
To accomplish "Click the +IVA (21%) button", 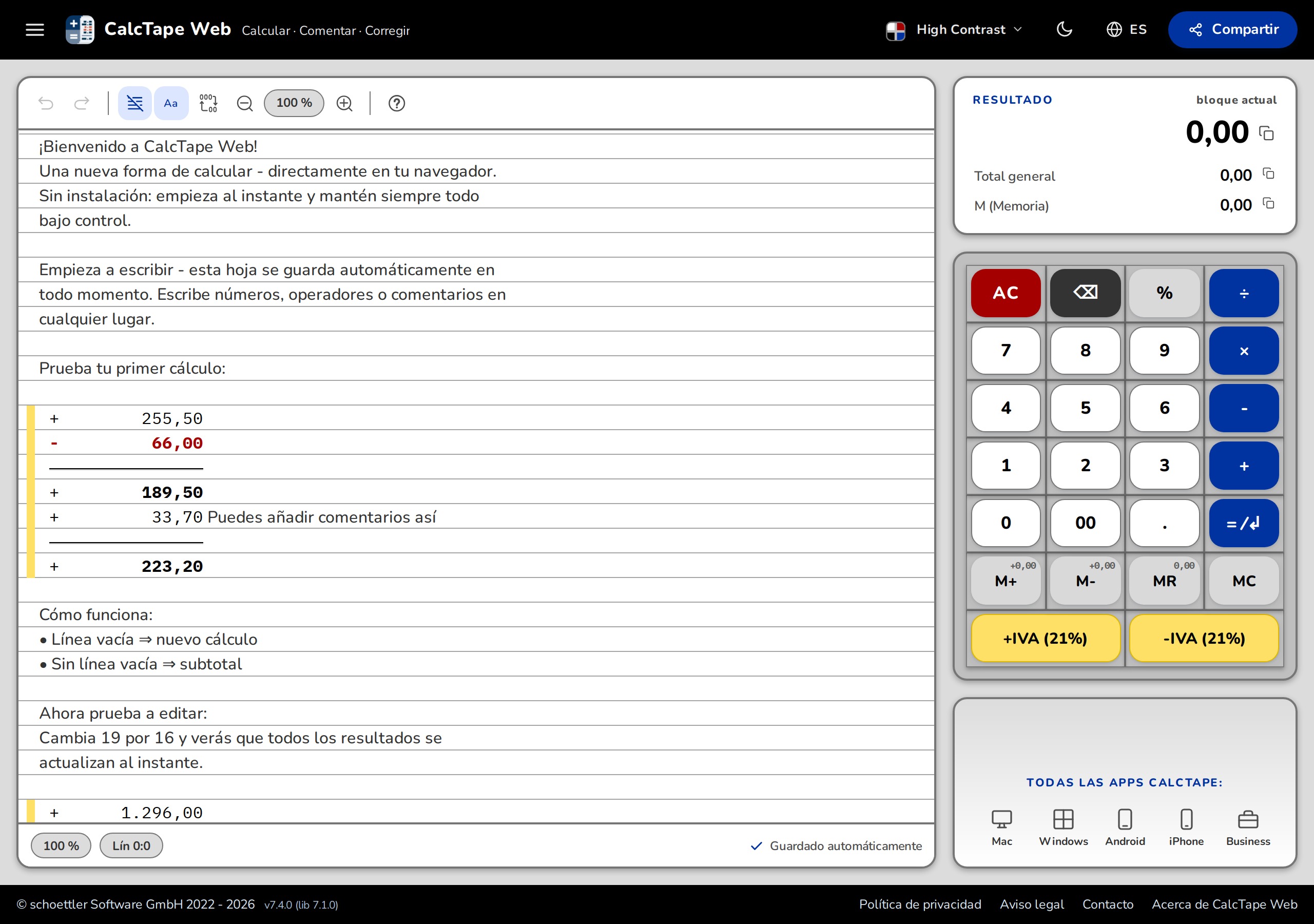I will (1046, 638).
